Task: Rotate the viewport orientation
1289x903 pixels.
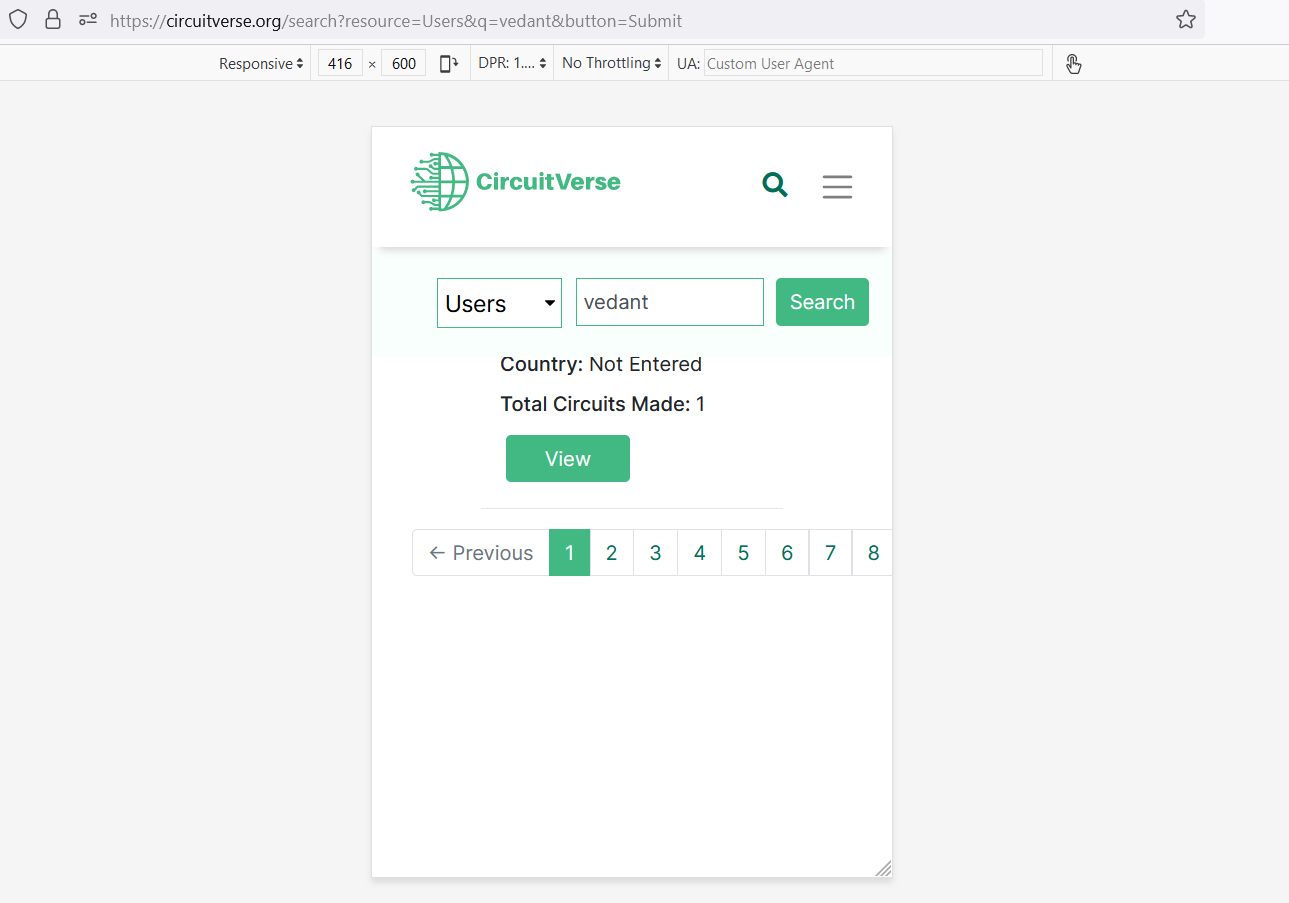Action: [x=448, y=62]
